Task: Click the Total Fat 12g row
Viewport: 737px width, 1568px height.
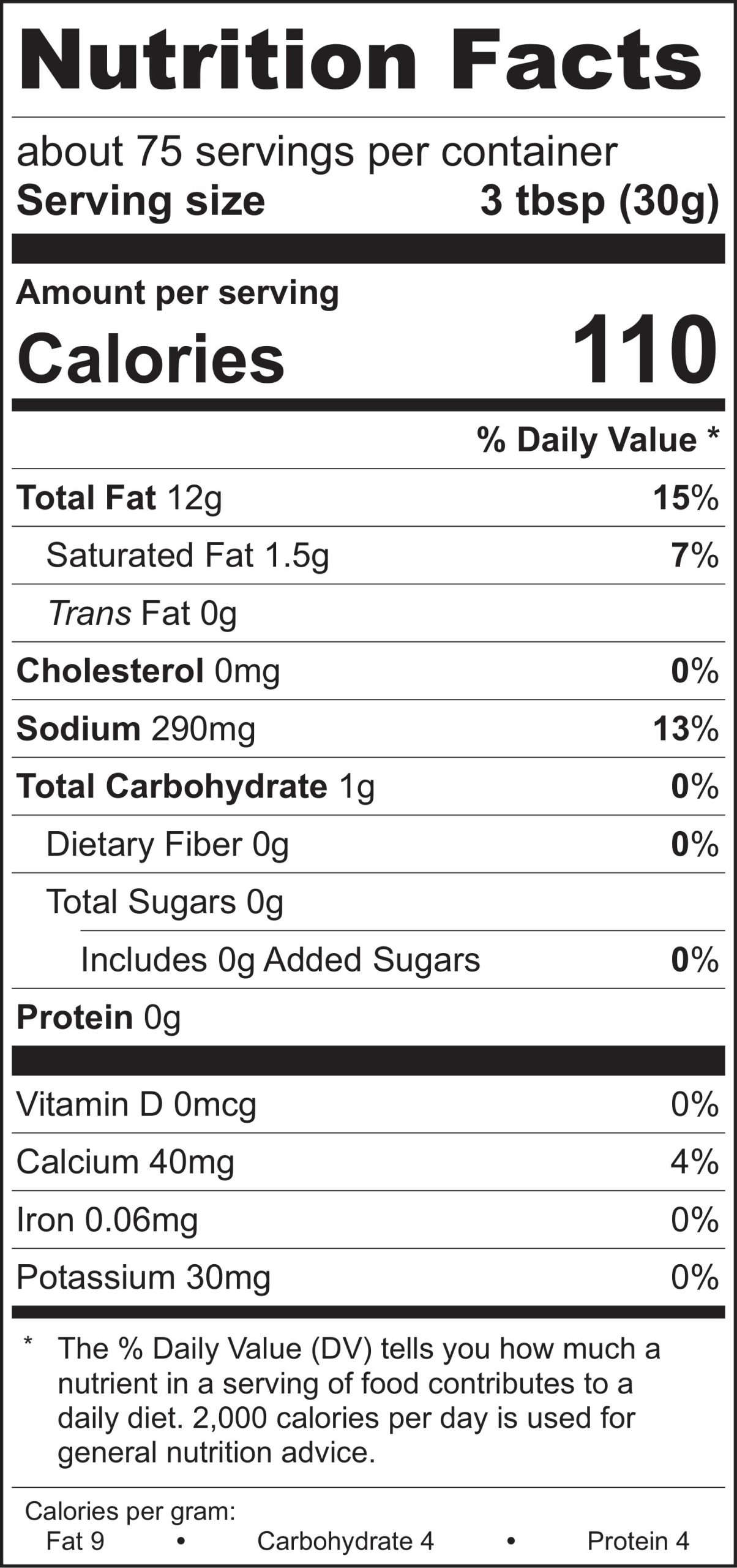Action: 119,497
